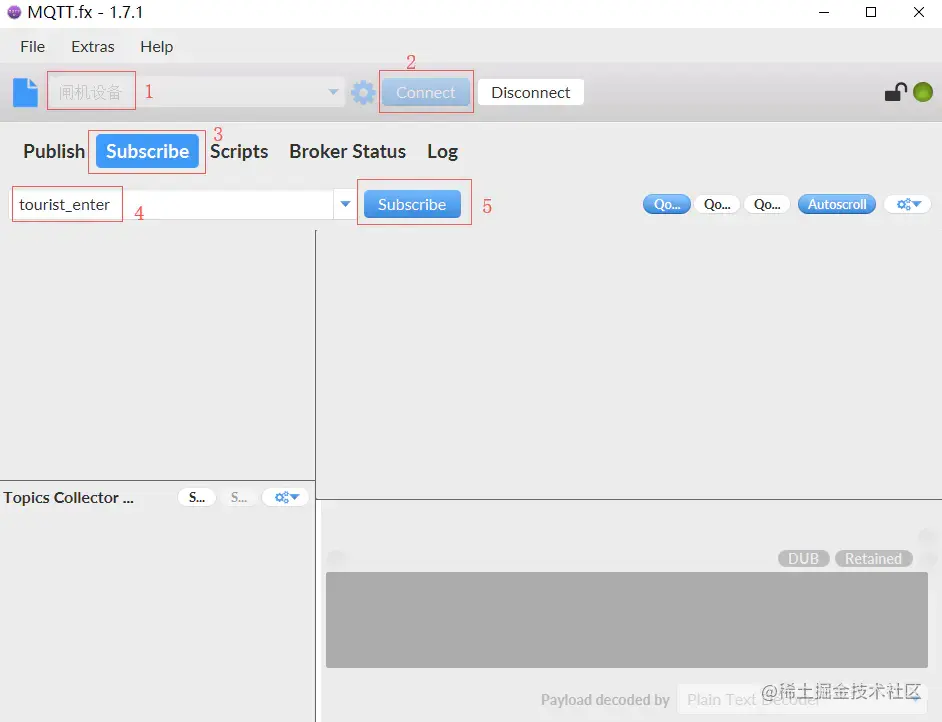Viewport: 942px width, 722px height.
Task: Select the Subscribe tab
Action: 147,151
